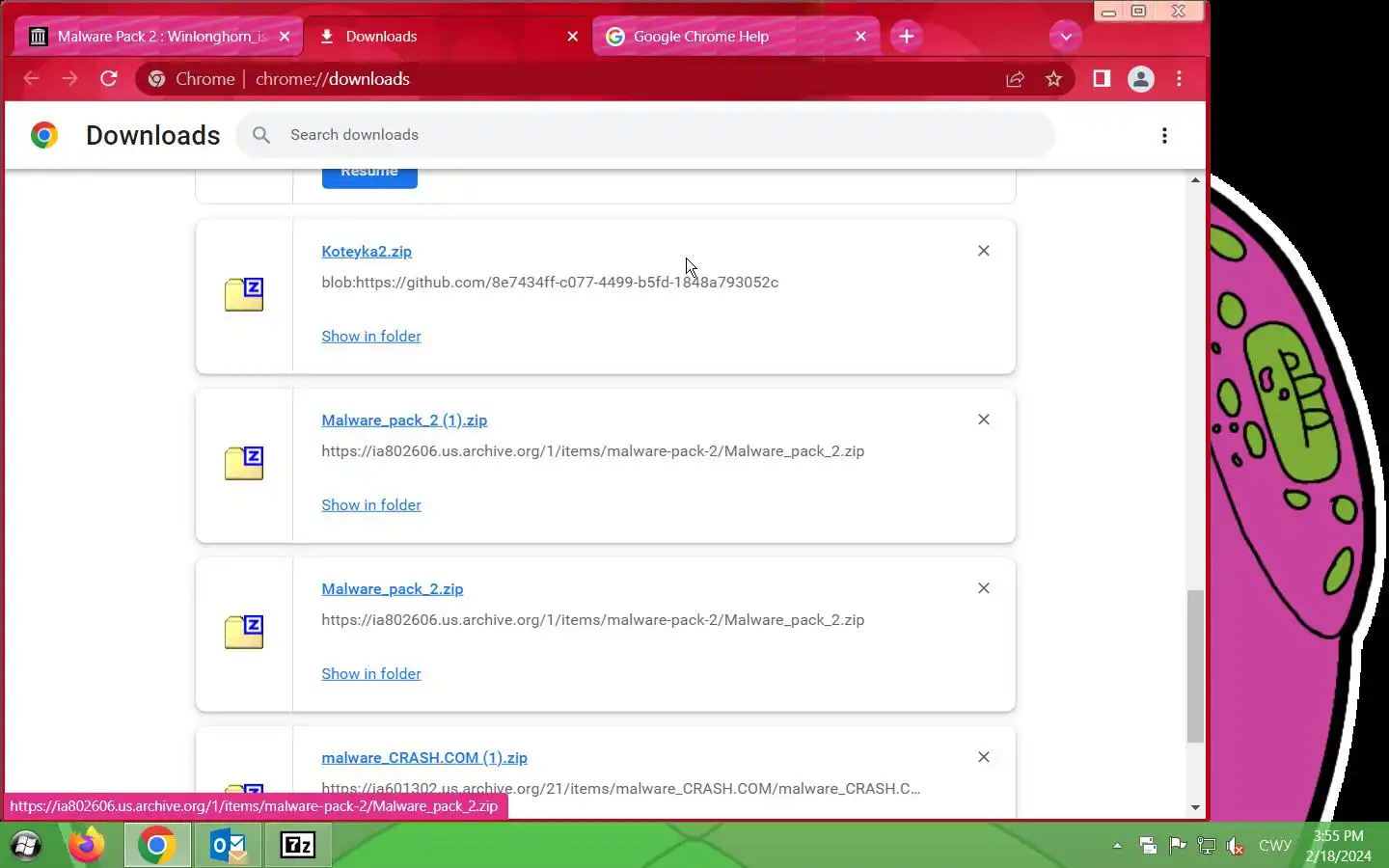This screenshot has width=1389, height=868.
Task: Go forward with the forward arrow
Action: 69,79
